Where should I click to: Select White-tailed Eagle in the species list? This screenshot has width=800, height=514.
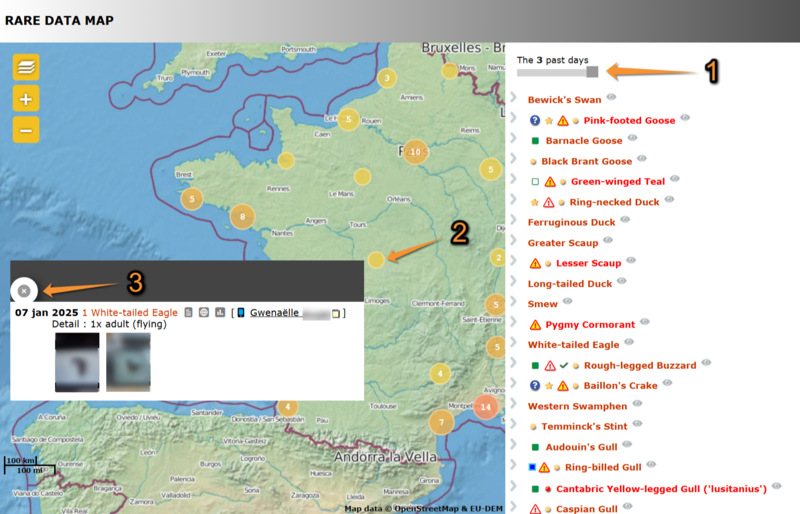pos(573,345)
